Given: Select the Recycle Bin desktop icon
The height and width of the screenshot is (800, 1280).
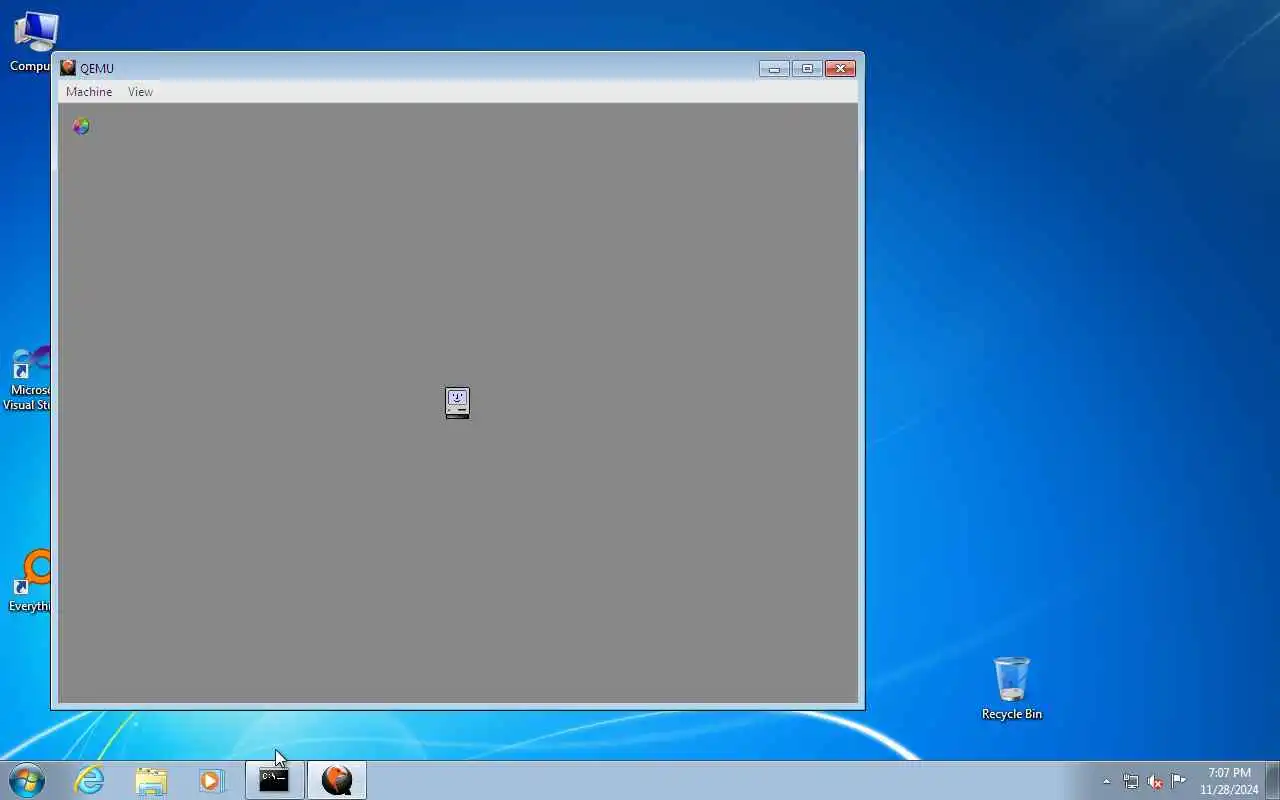Looking at the screenshot, I should 1011,688.
